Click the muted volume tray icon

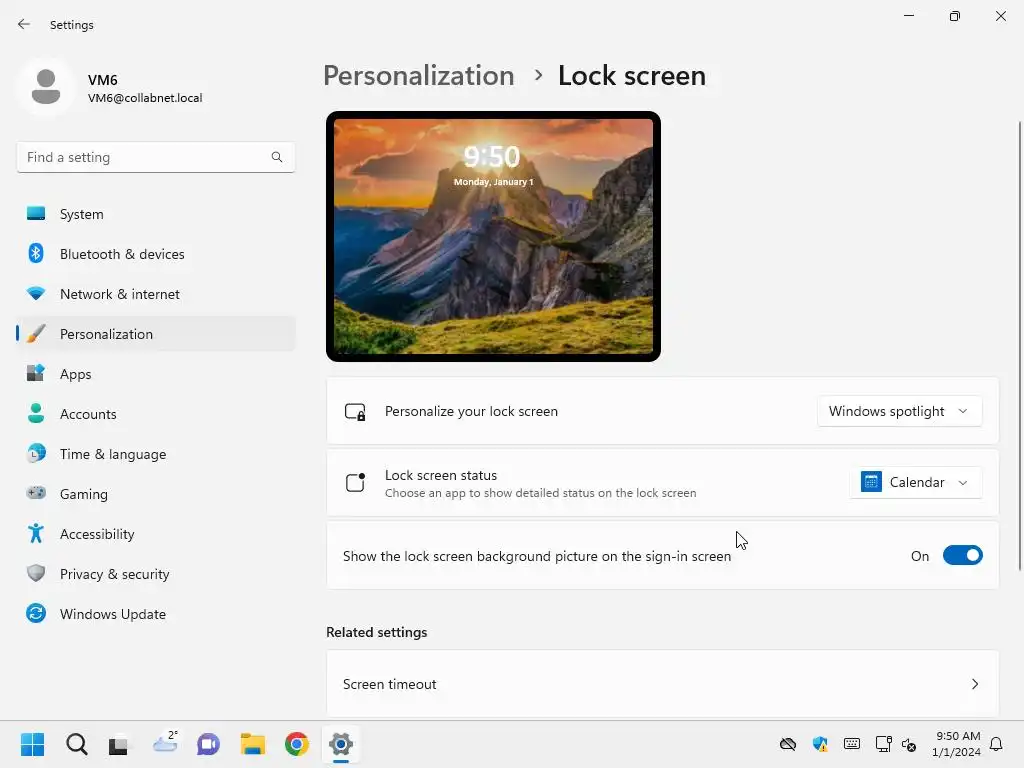point(909,744)
